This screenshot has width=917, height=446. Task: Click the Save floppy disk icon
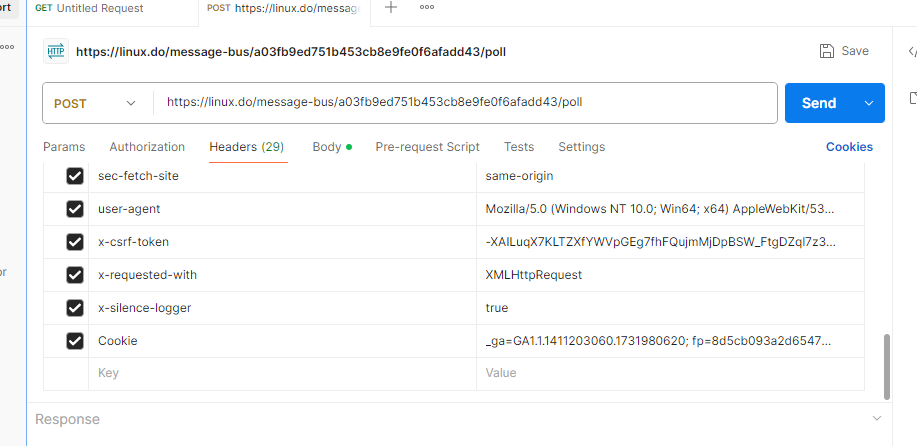tap(827, 51)
